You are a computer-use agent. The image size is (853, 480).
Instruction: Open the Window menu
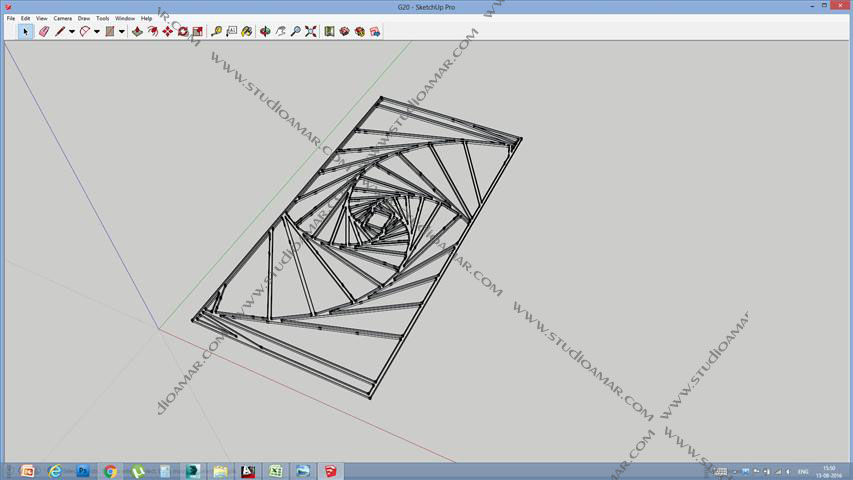pos(125,18)
